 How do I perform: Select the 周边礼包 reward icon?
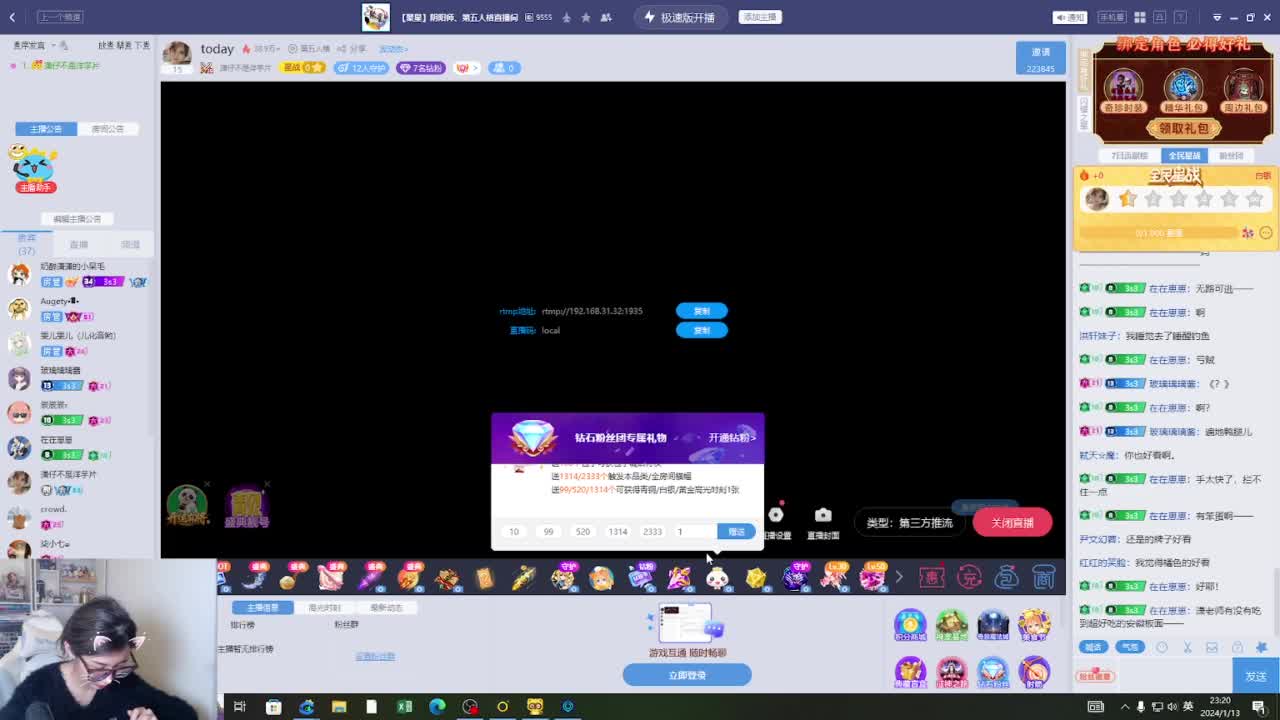tap(1243, 90)
